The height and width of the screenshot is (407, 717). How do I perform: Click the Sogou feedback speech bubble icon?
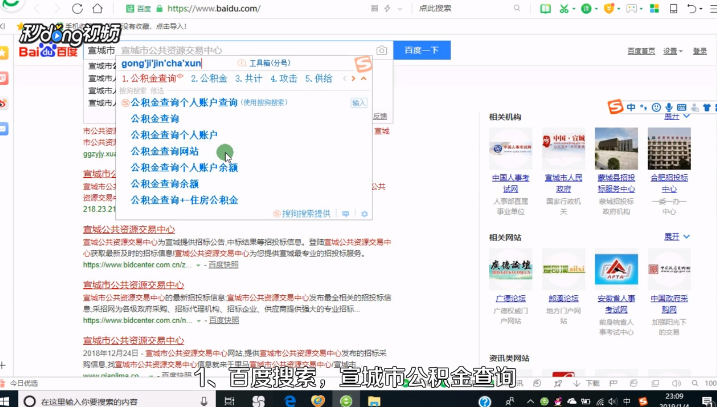pos(346,214)
